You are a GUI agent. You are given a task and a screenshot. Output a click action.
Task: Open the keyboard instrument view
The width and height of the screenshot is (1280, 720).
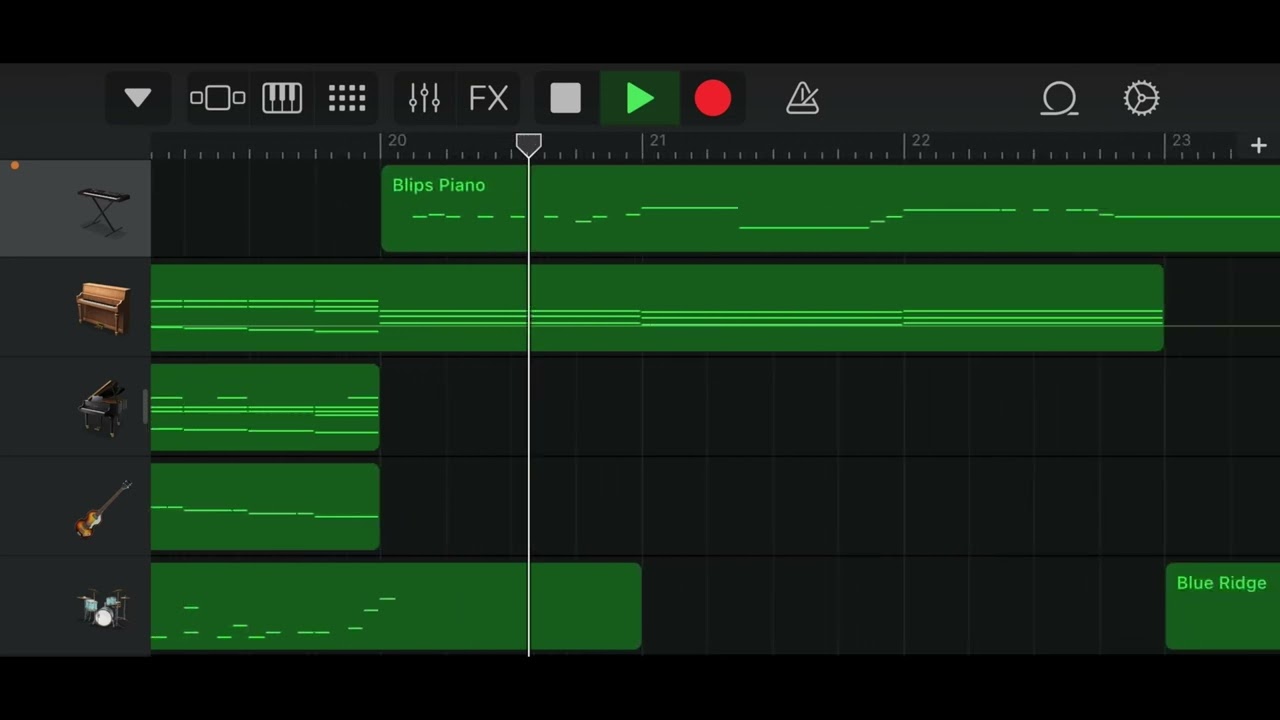282,98
